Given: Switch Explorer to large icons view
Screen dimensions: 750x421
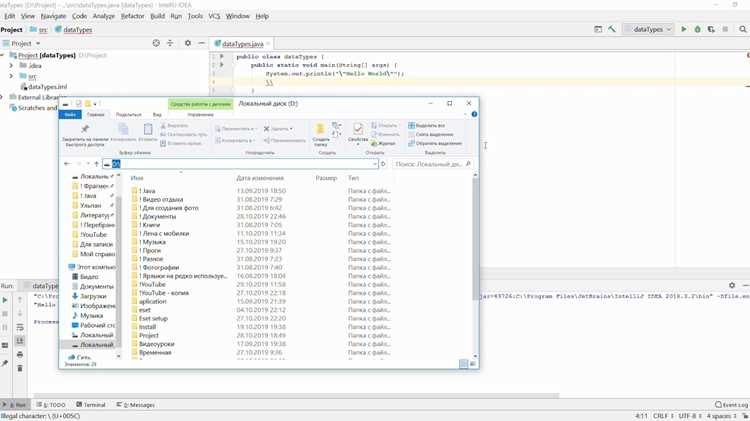Looking at the screenshot, I should pos(473,364).
